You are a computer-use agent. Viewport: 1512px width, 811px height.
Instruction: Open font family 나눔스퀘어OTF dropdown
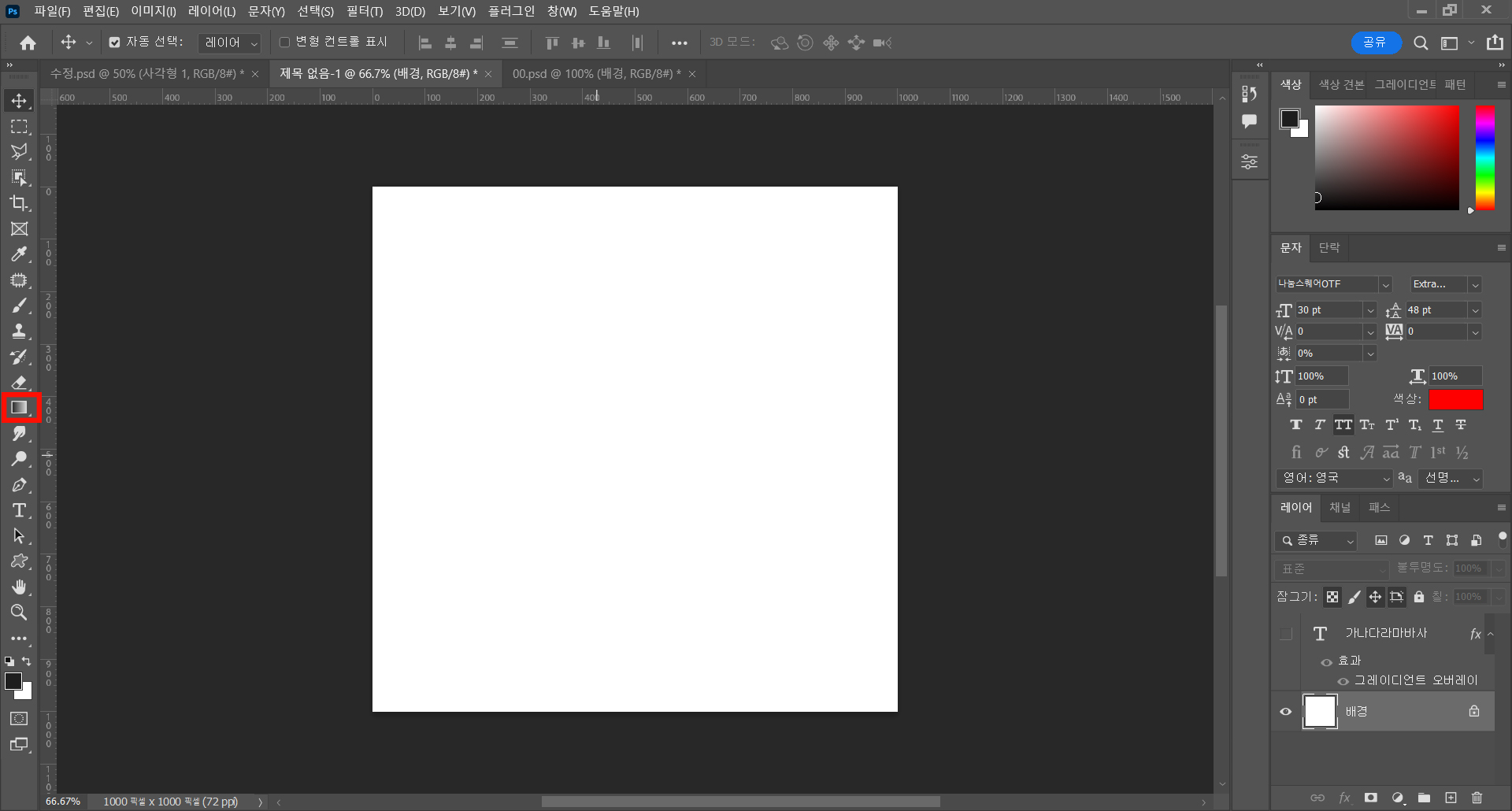pyautogui.click(x=1386, y=285)
